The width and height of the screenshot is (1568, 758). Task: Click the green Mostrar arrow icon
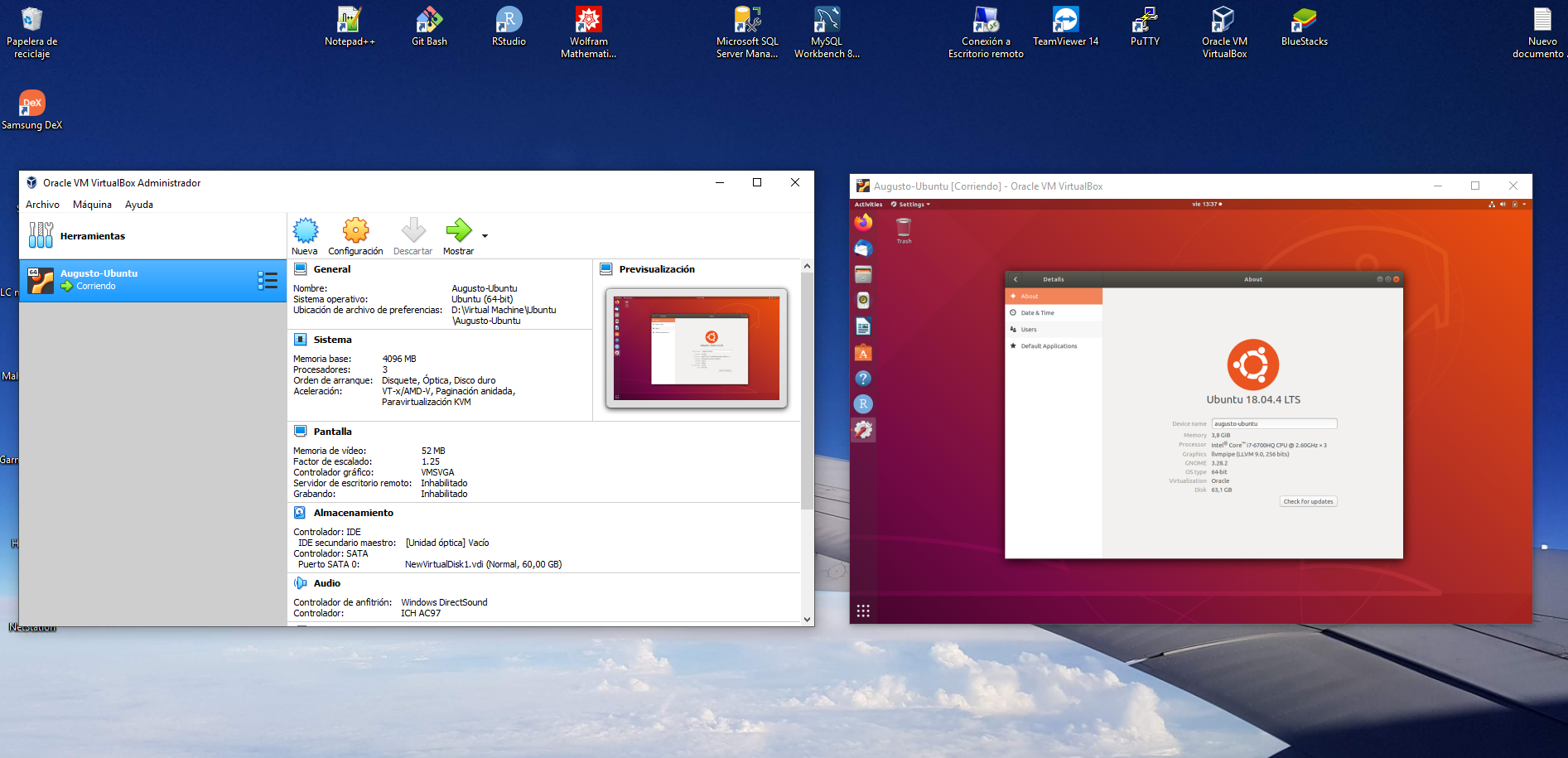458,230
